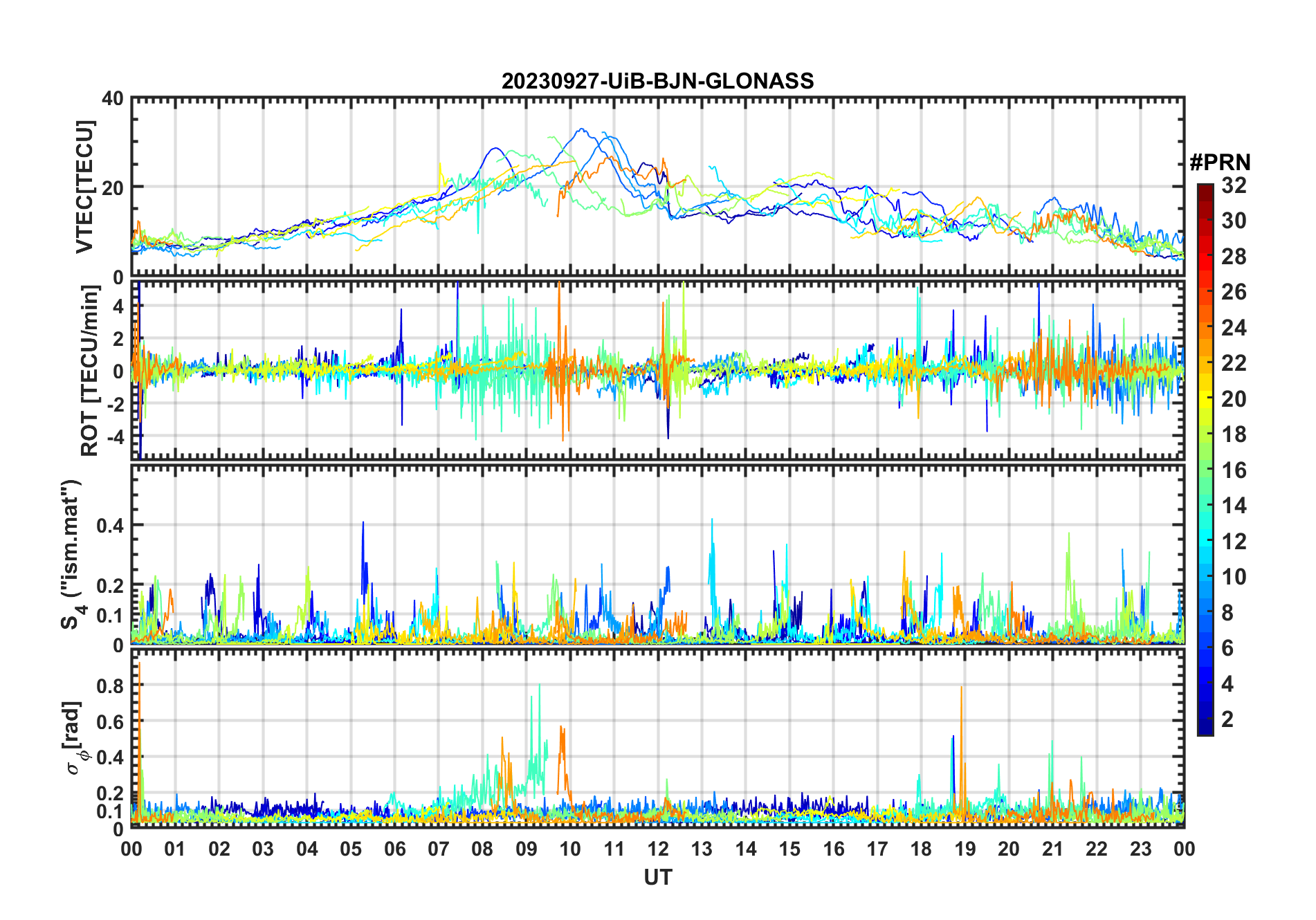Screen dimensions: 1316x920
Task: Select the S4 ("ism.mat") y-axis label
Action: point(71,555)
